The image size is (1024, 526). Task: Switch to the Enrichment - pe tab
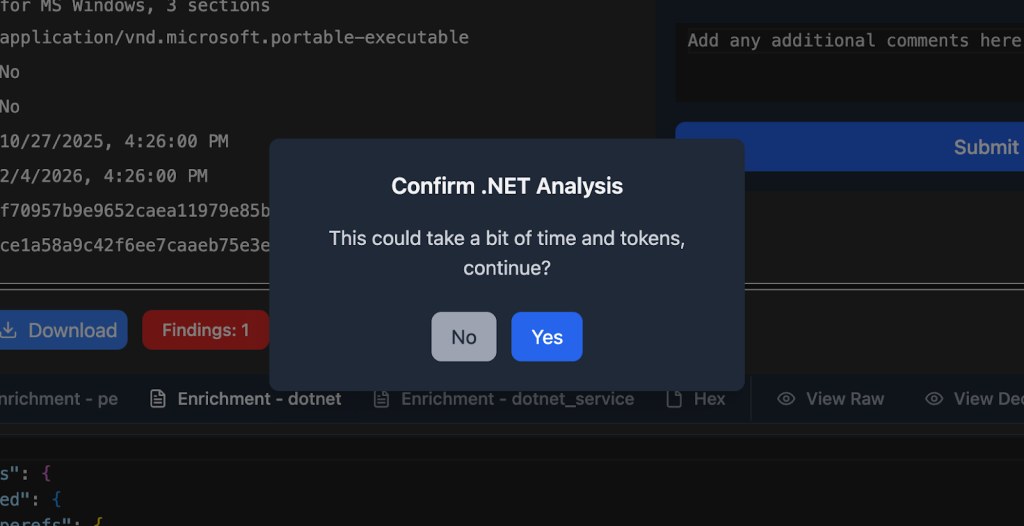pos(59,399)
